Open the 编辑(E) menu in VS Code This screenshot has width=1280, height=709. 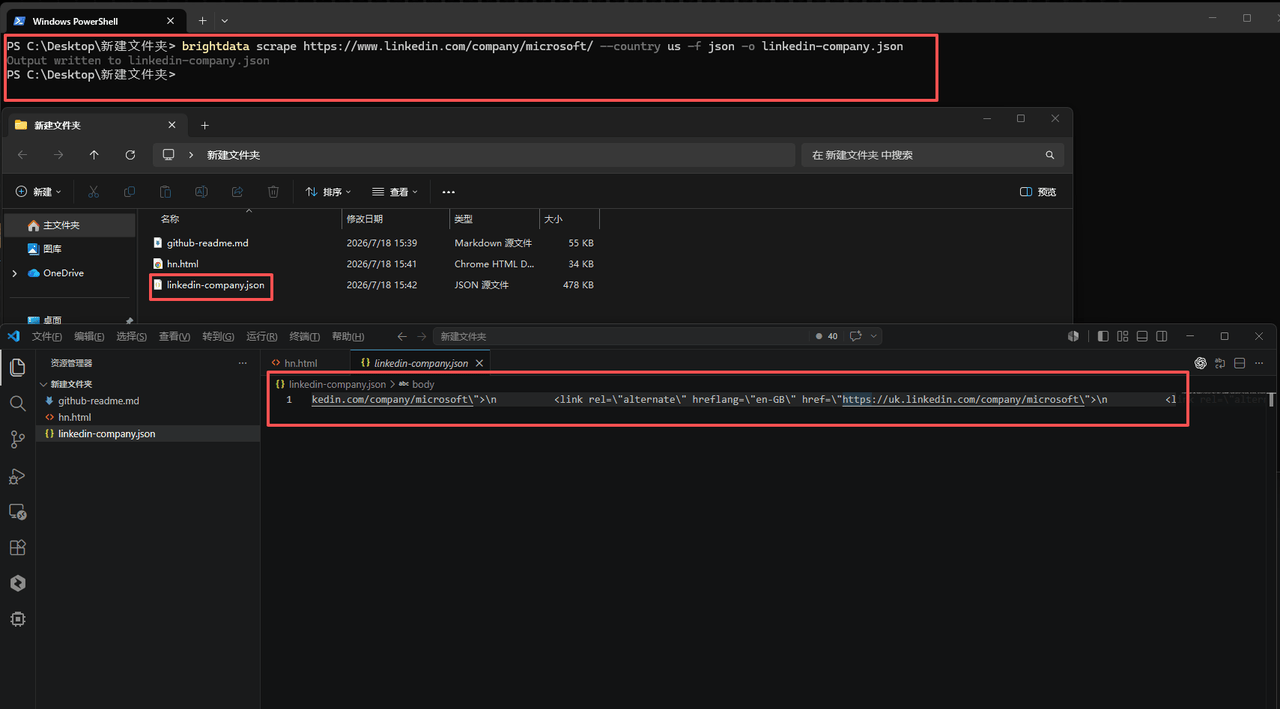pos(89,336)
